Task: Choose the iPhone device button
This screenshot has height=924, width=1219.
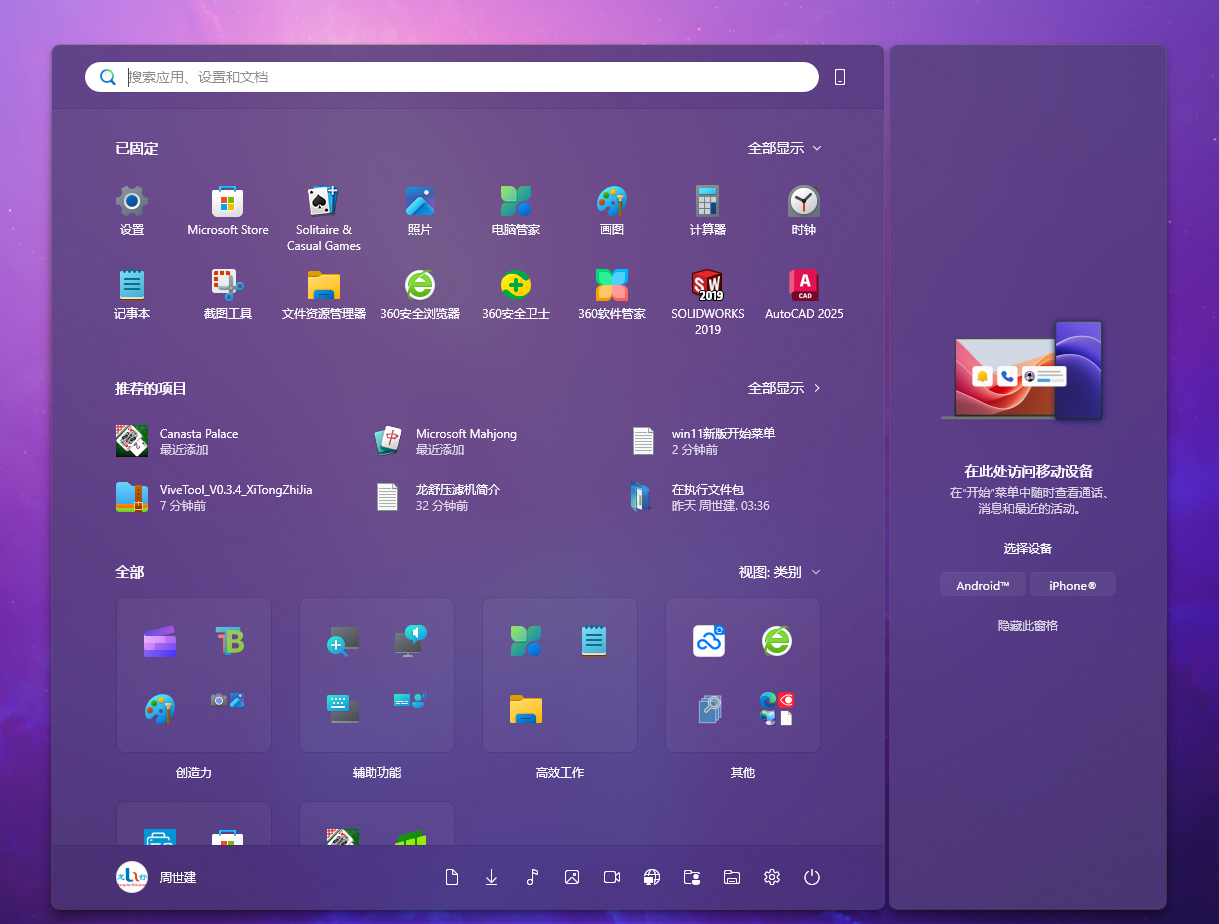Action: pyautogui.click(x=1072, y=585)
